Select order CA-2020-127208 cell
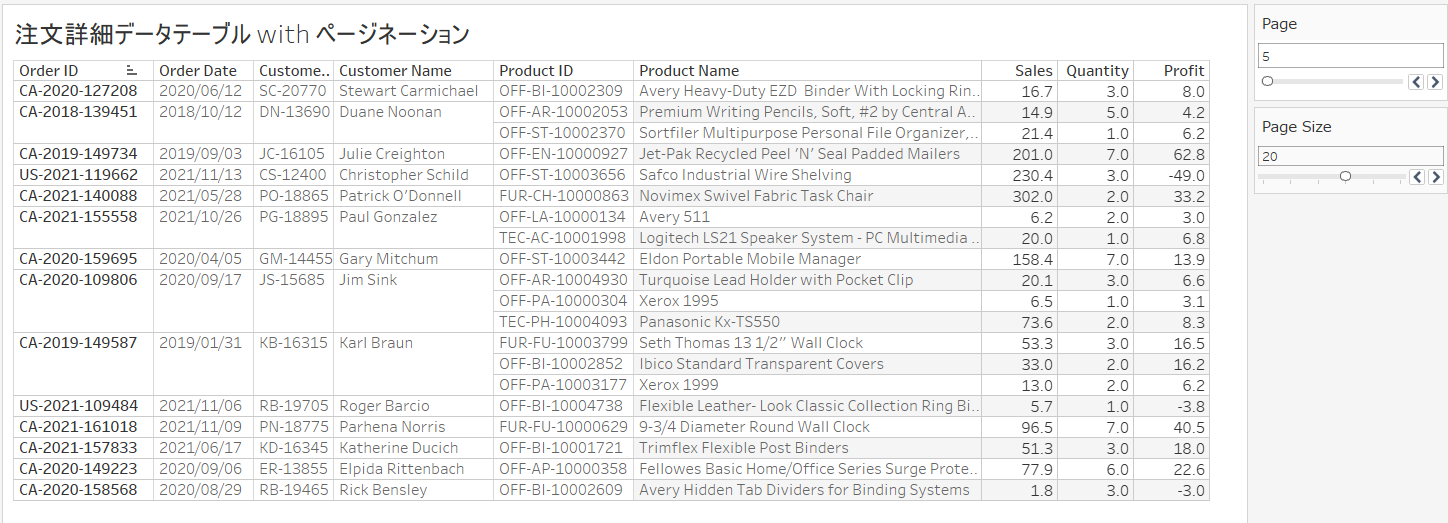Screen dimensions: 1448x523 tap(78, 91)
